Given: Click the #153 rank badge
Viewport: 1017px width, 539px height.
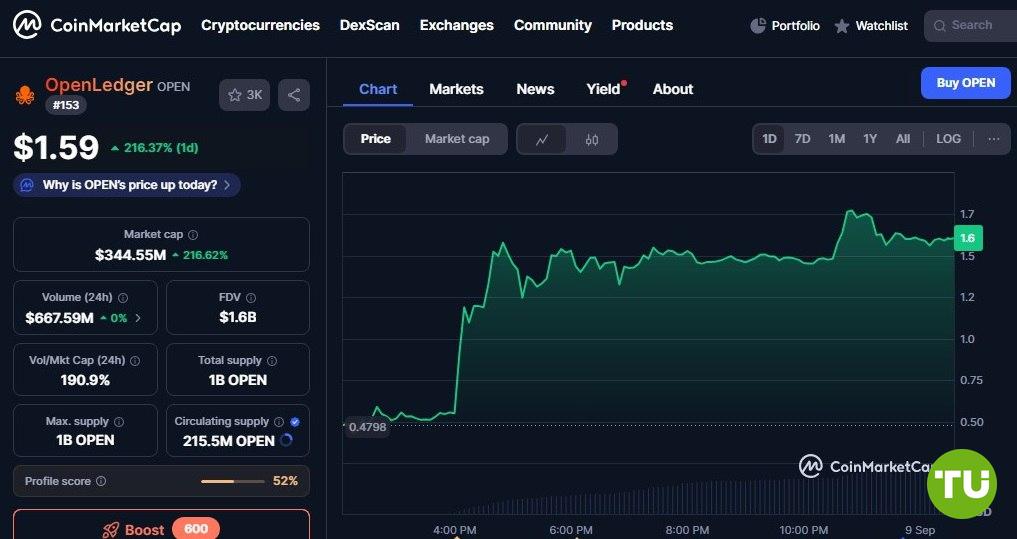Looking at the screenshot, I should [x=66, y=105].
